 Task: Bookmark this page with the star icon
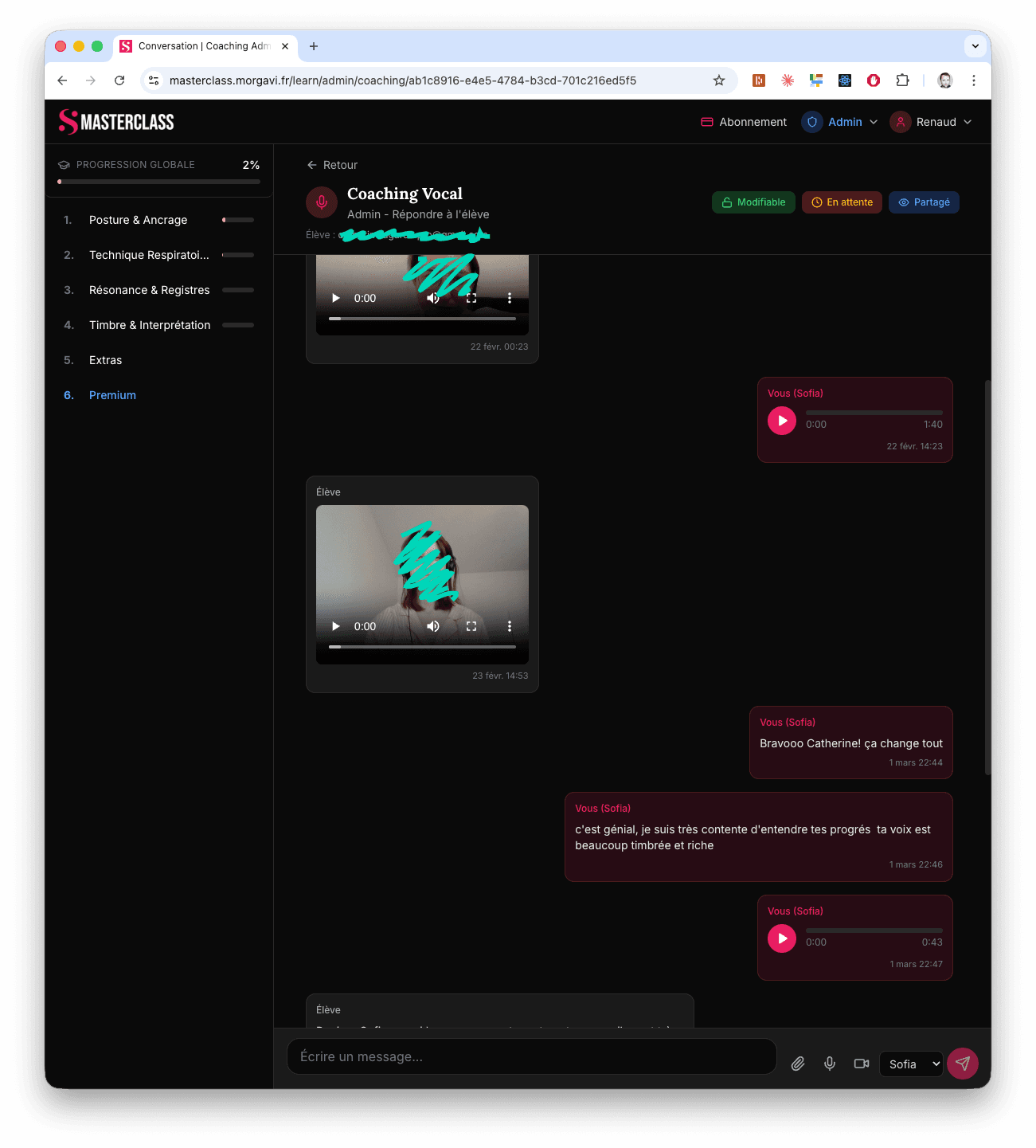[719, 80]
